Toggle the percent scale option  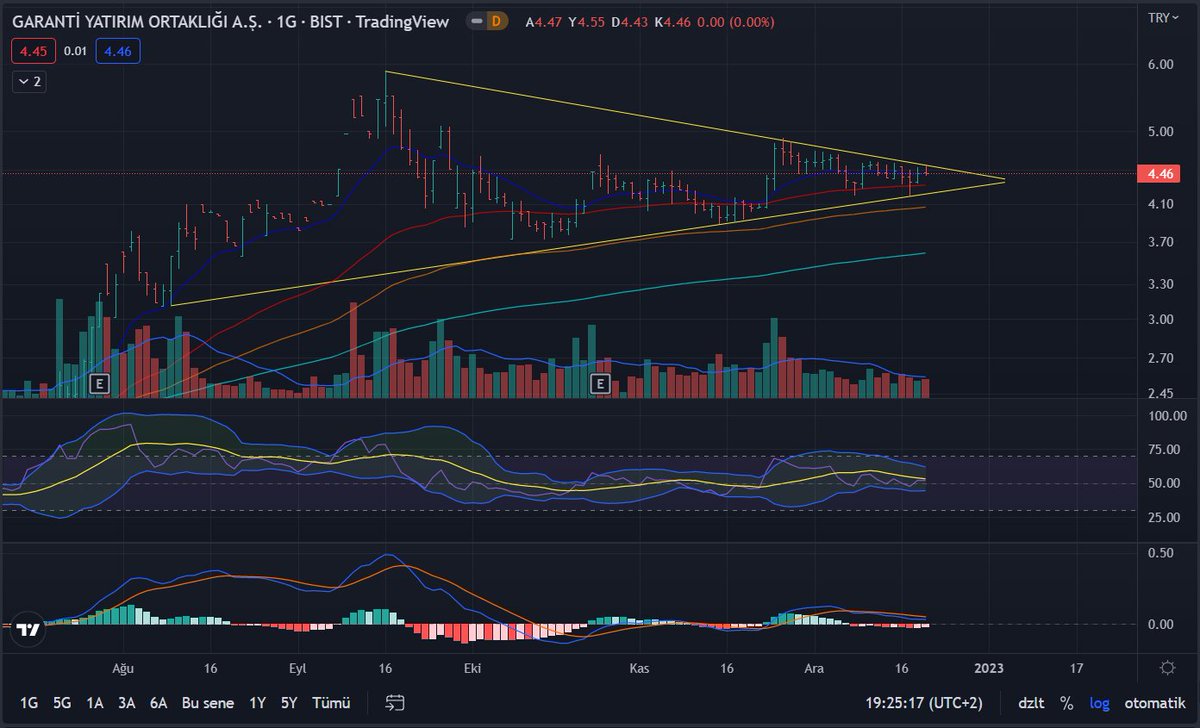point(1067,703)
